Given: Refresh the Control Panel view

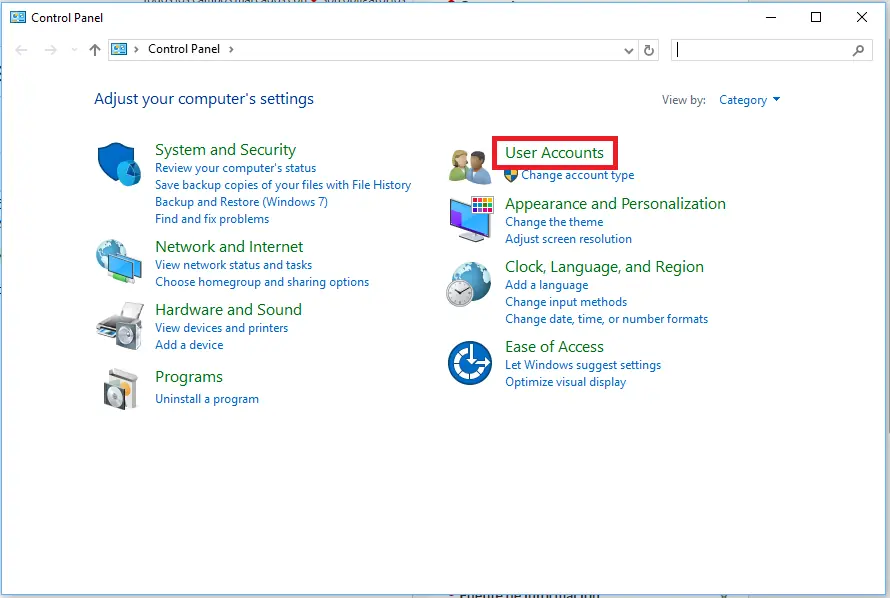Looking at the screenshot, I should coord(649,50).
